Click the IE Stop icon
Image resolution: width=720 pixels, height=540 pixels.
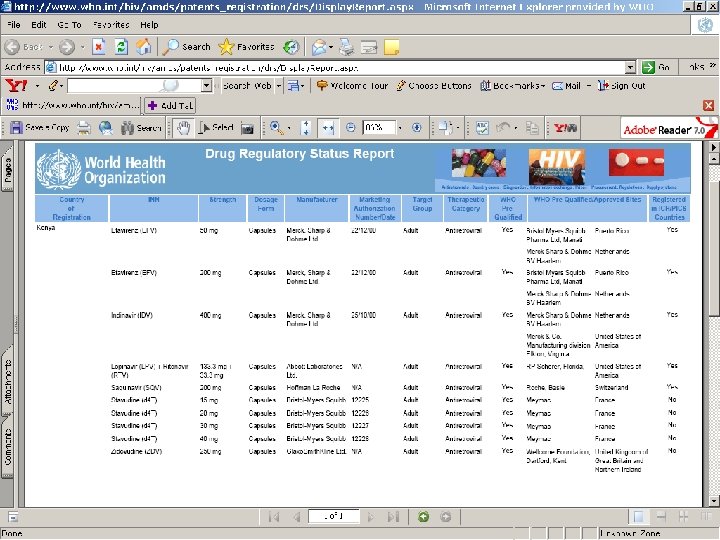(x=100, y=47)
